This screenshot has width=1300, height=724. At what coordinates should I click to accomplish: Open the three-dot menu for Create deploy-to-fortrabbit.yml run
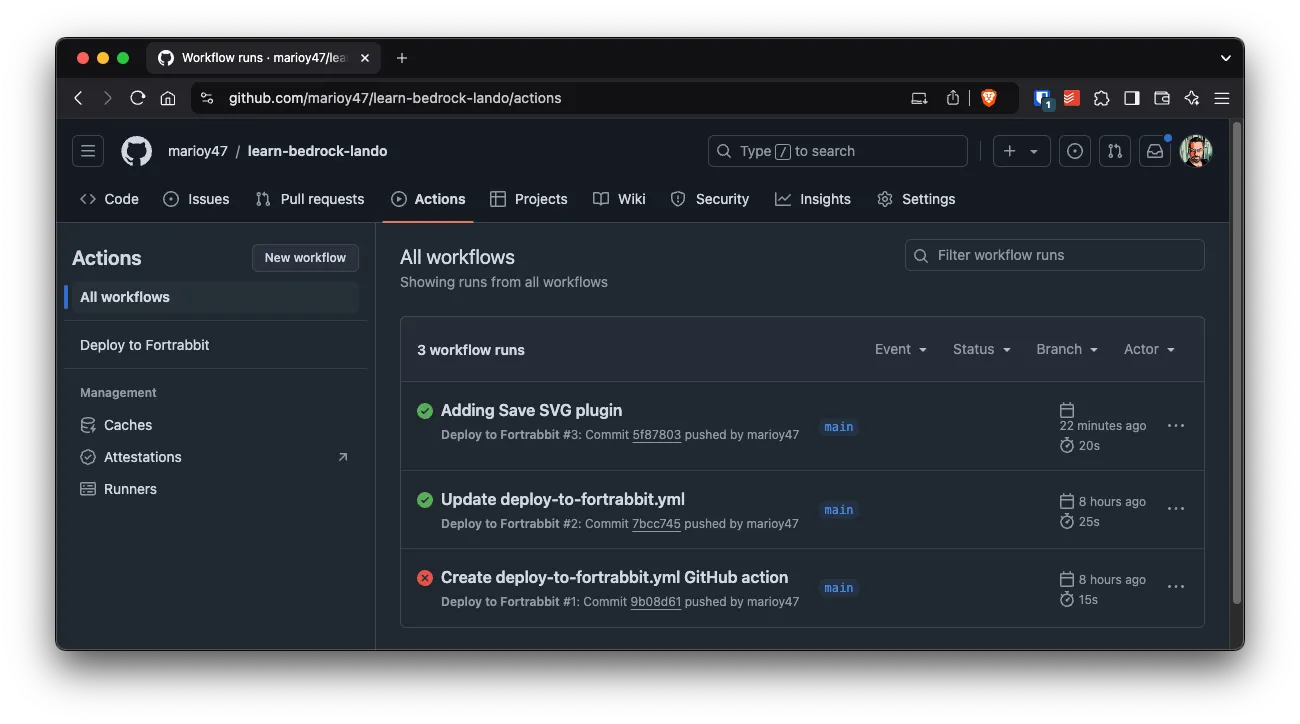point(1176,587)
